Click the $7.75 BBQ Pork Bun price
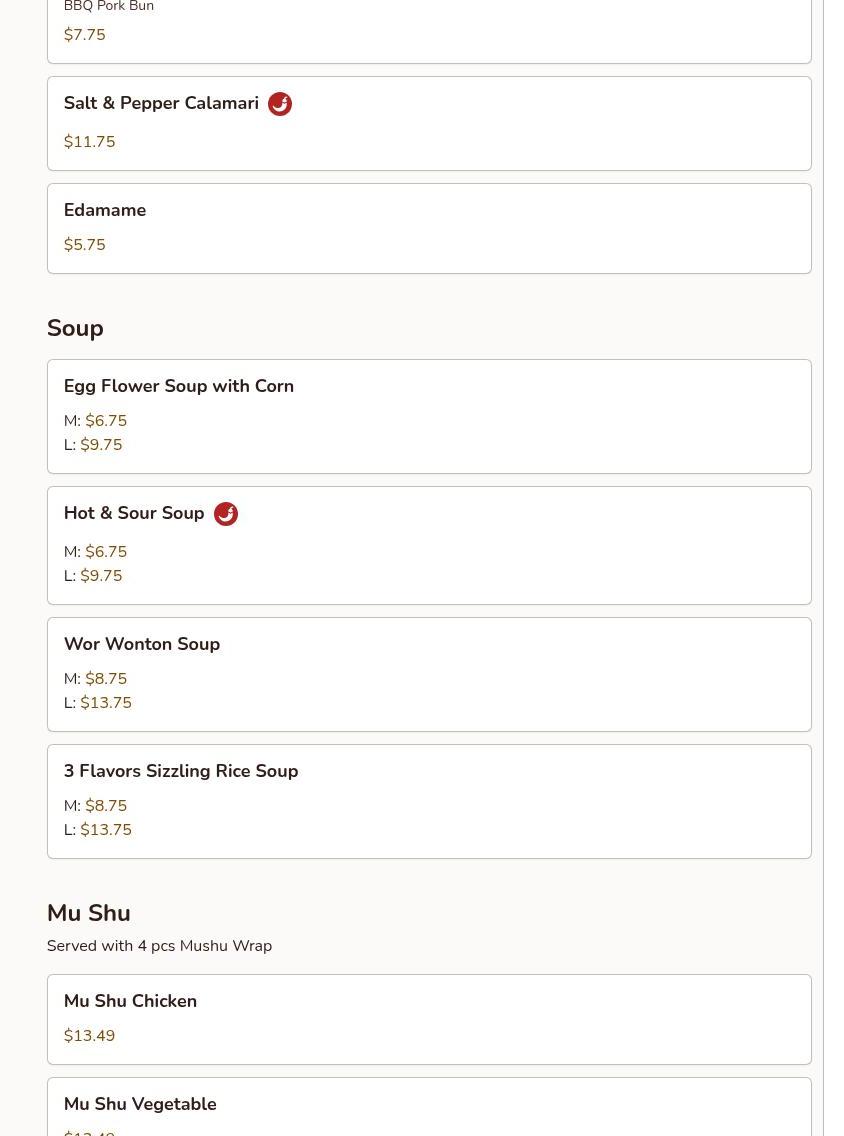This screenshot has height=1136, width=844. click(x=84, y=35)
